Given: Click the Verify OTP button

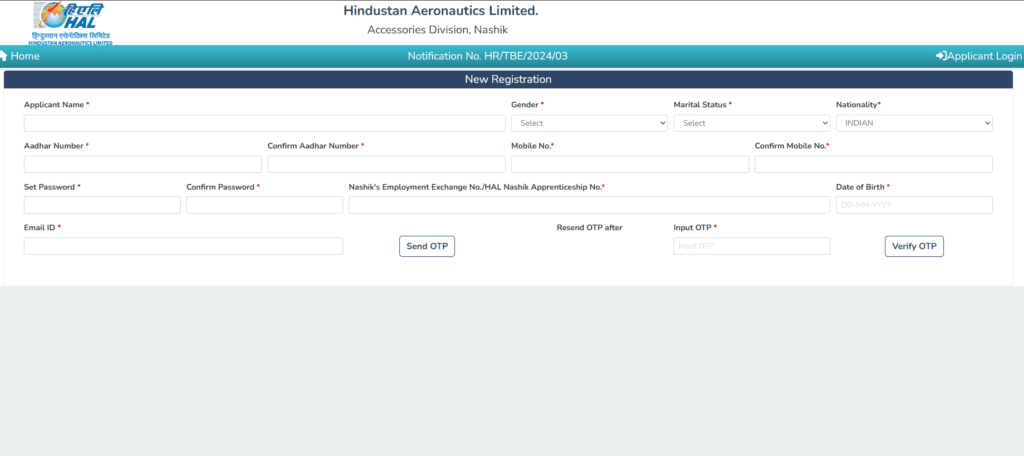Looking at the screenshot, I should click(914, 246).
